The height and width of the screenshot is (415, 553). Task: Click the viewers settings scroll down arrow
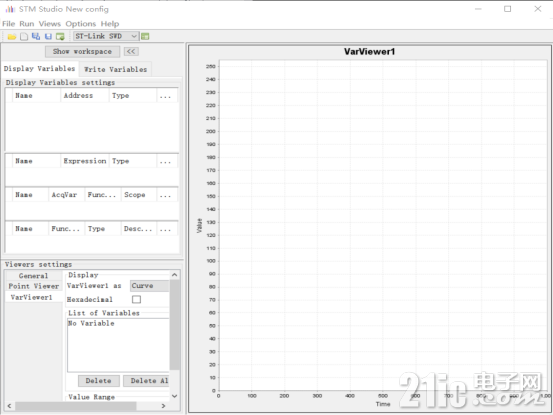pyautogui.click(x=175, y=396)
